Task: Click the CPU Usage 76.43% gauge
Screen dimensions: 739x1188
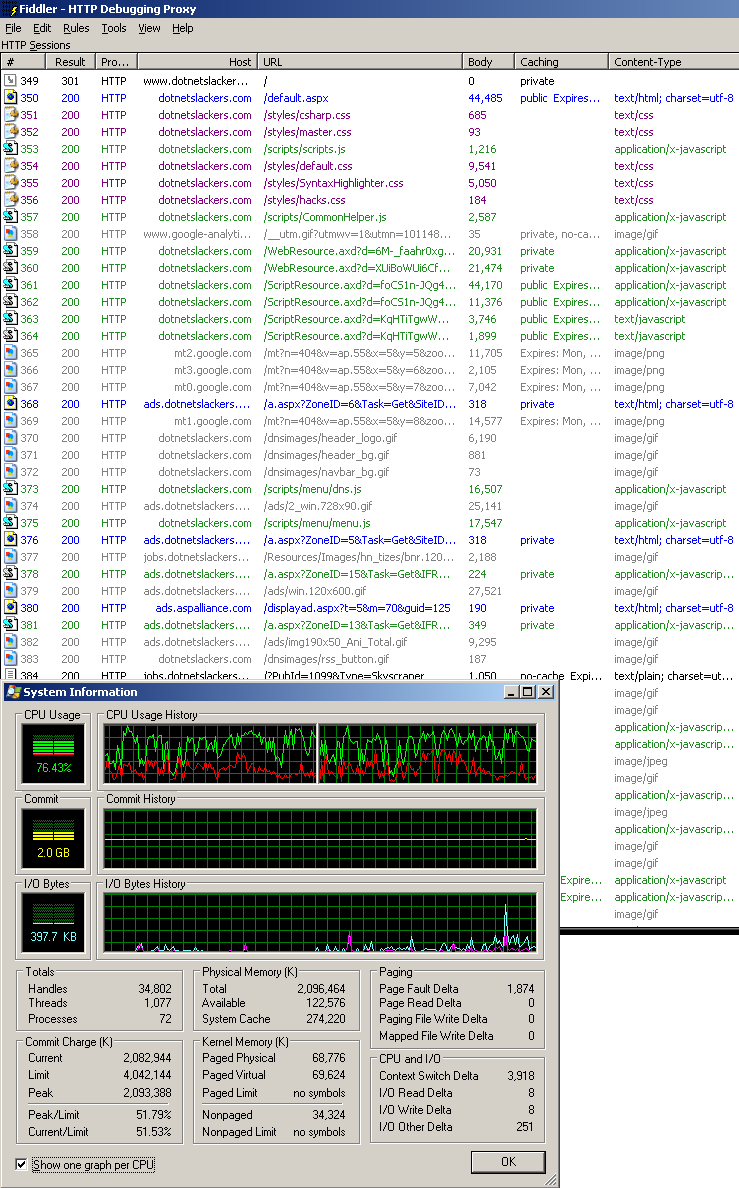Action: coord(53,753)
